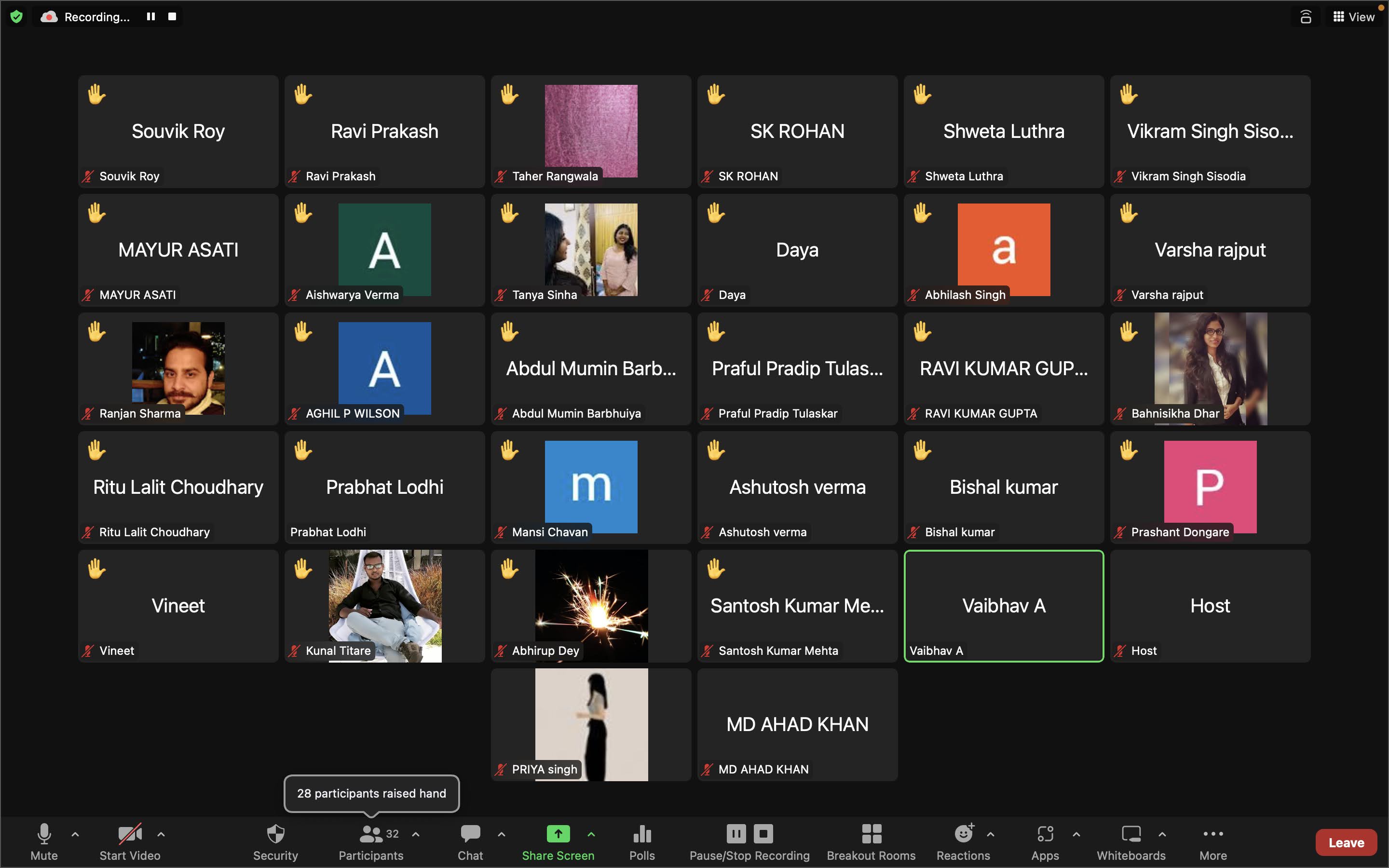This screenshot has height=868, width=1389.
Task: Pause the recording from the top bar
Action: (x=151, y=17)
